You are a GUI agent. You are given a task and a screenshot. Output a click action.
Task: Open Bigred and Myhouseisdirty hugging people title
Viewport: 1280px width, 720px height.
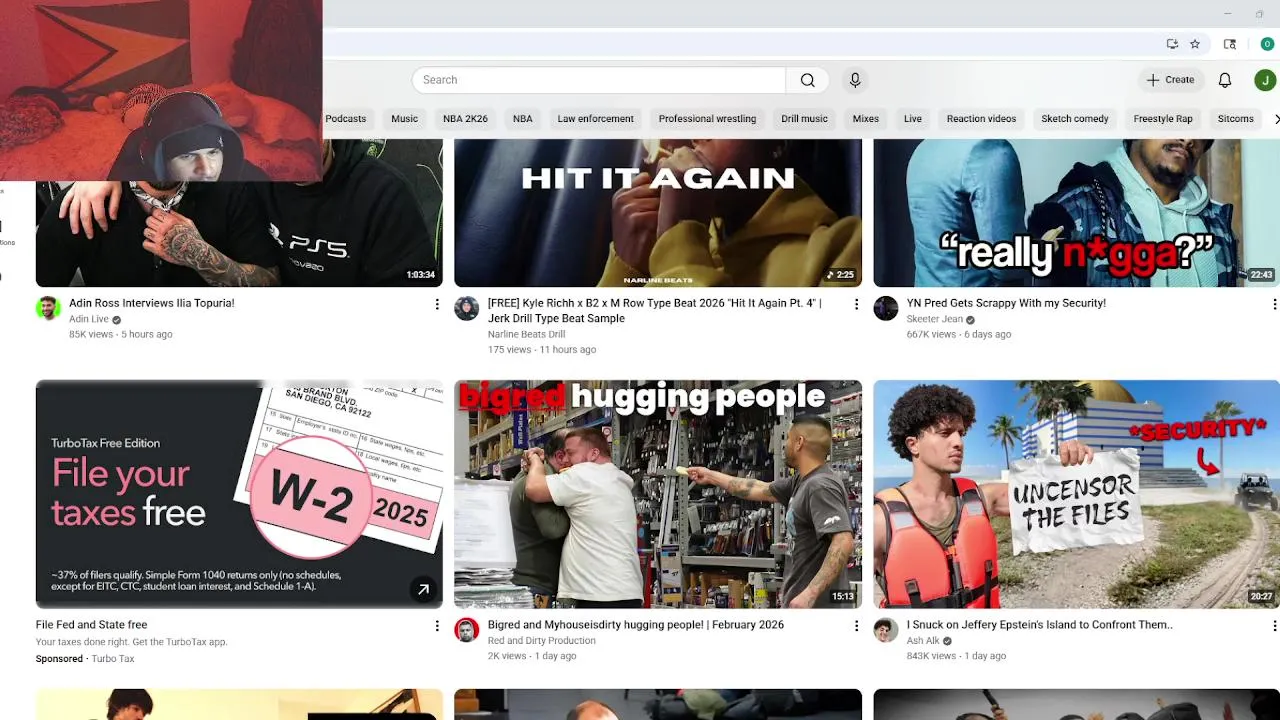[636, 625]
